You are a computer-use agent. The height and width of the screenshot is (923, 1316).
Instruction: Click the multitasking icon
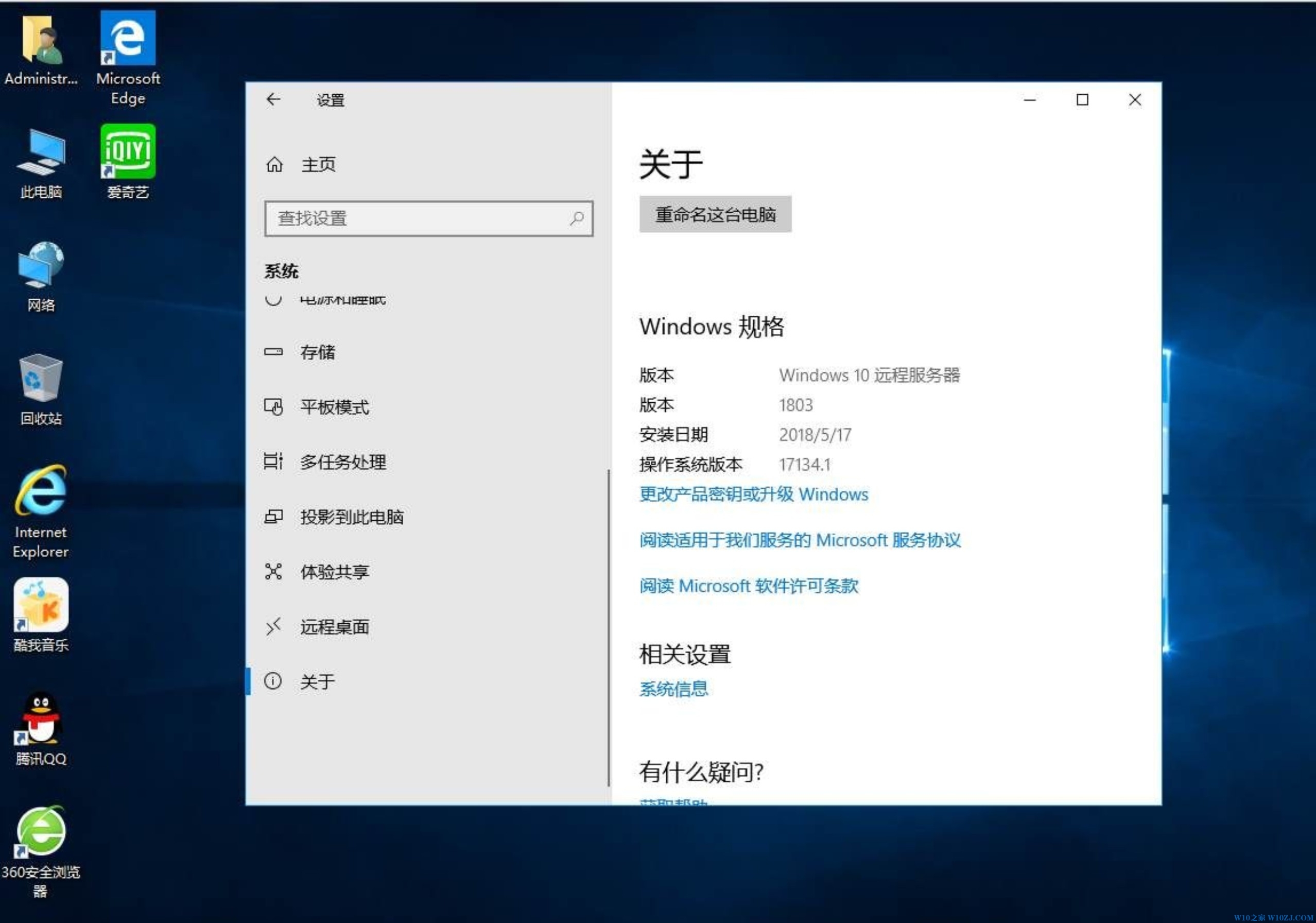click(273, 461)
